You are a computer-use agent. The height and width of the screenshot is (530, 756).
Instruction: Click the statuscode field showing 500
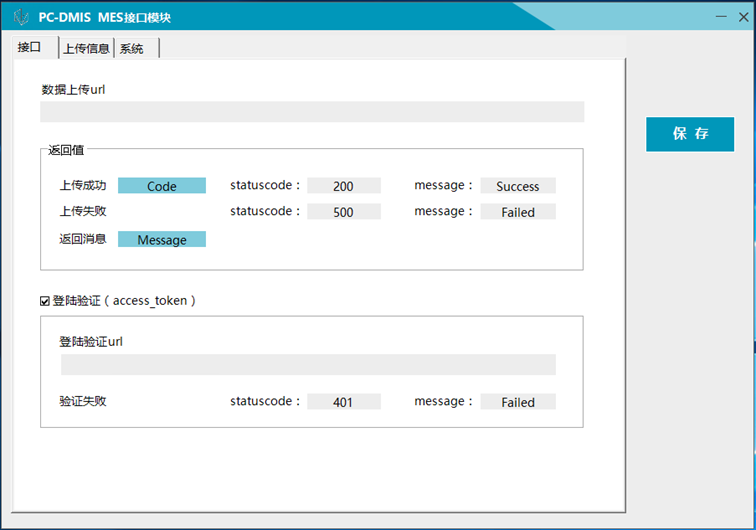pos(343,212)
